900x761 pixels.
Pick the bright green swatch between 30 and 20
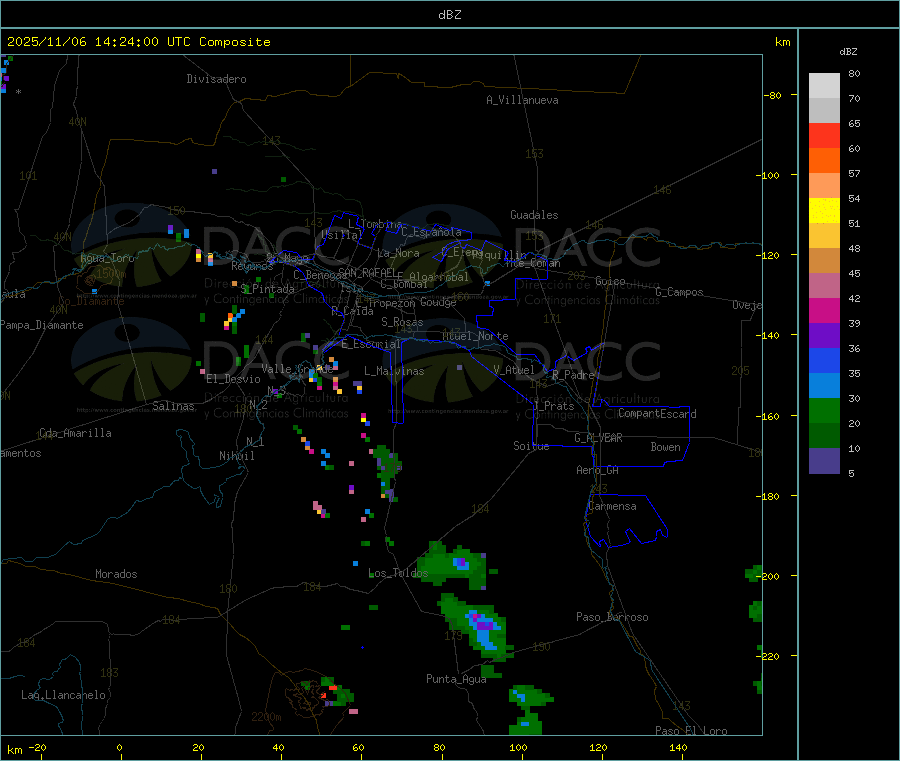pyautogui.click(x=824, y=410)
